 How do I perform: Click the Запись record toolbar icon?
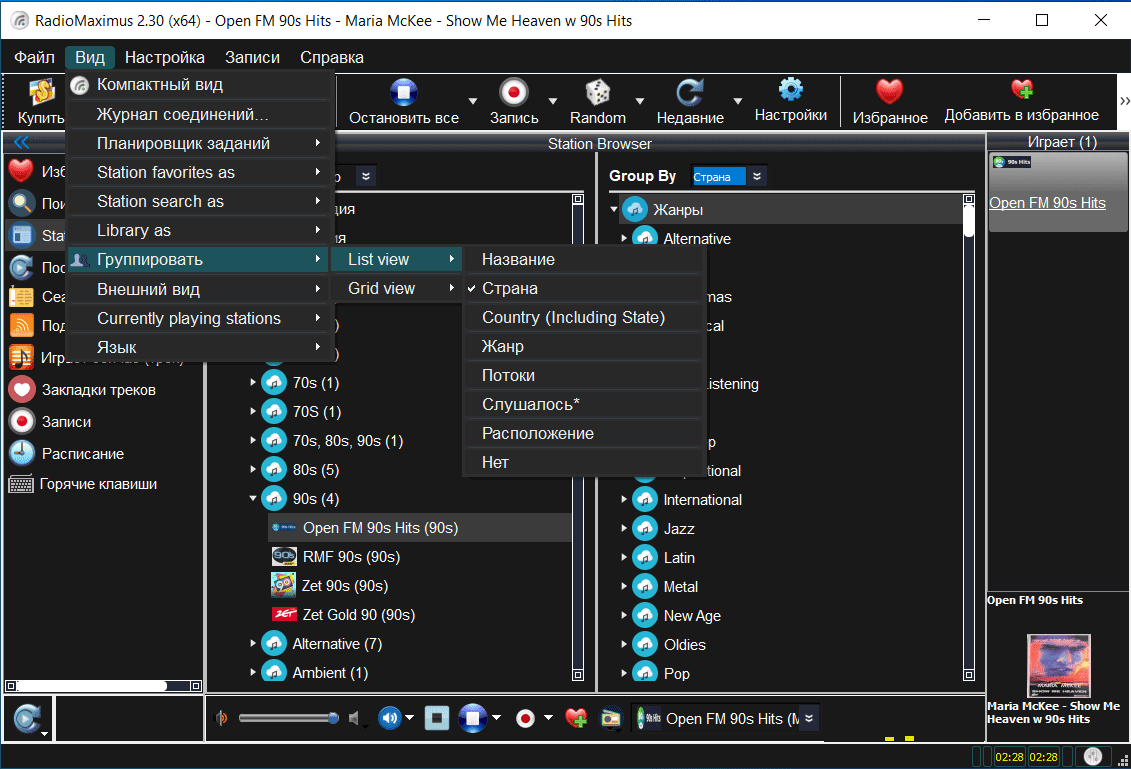click(x=514, y=92)
